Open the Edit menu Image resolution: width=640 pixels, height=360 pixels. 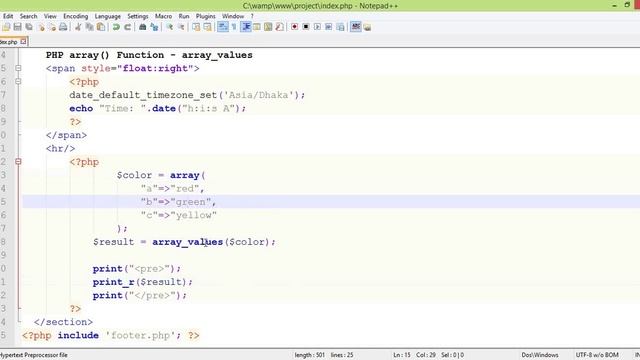(x=8, y=16)
